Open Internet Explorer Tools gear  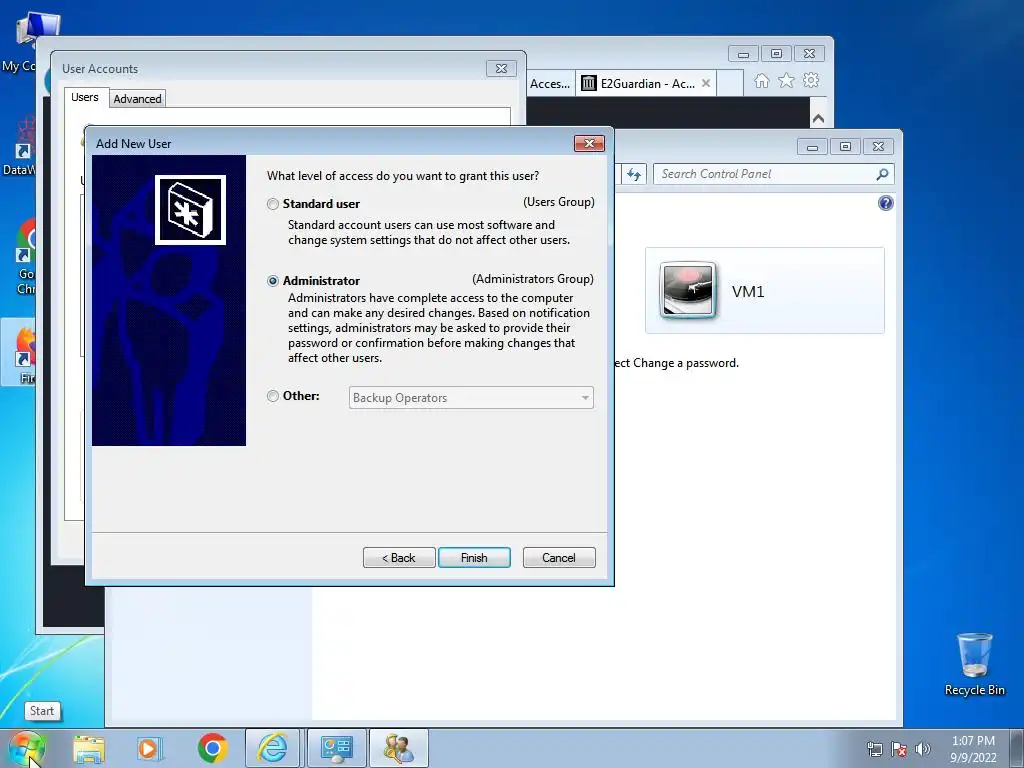coord(811,80)
